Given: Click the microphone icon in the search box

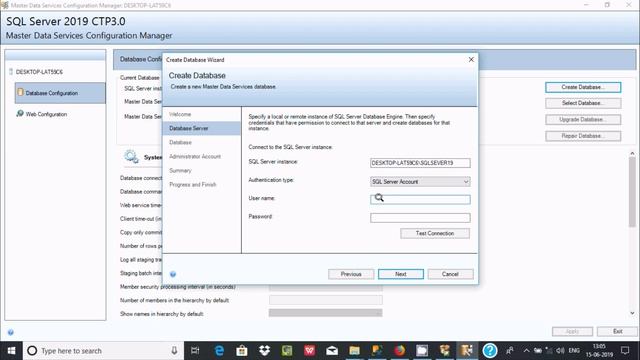Looking at the screenshot, I should (x=174, y=351).
